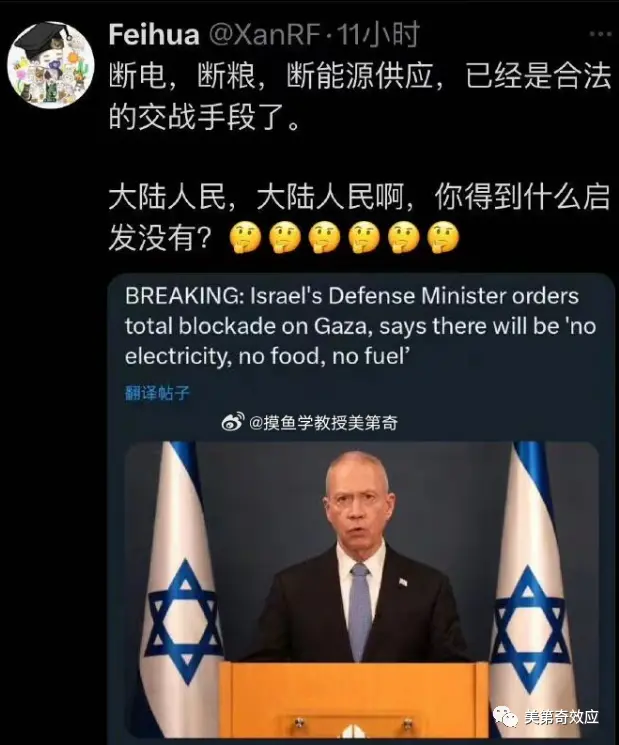Click the second paragraph starting 大陆人民

(359, 217)
